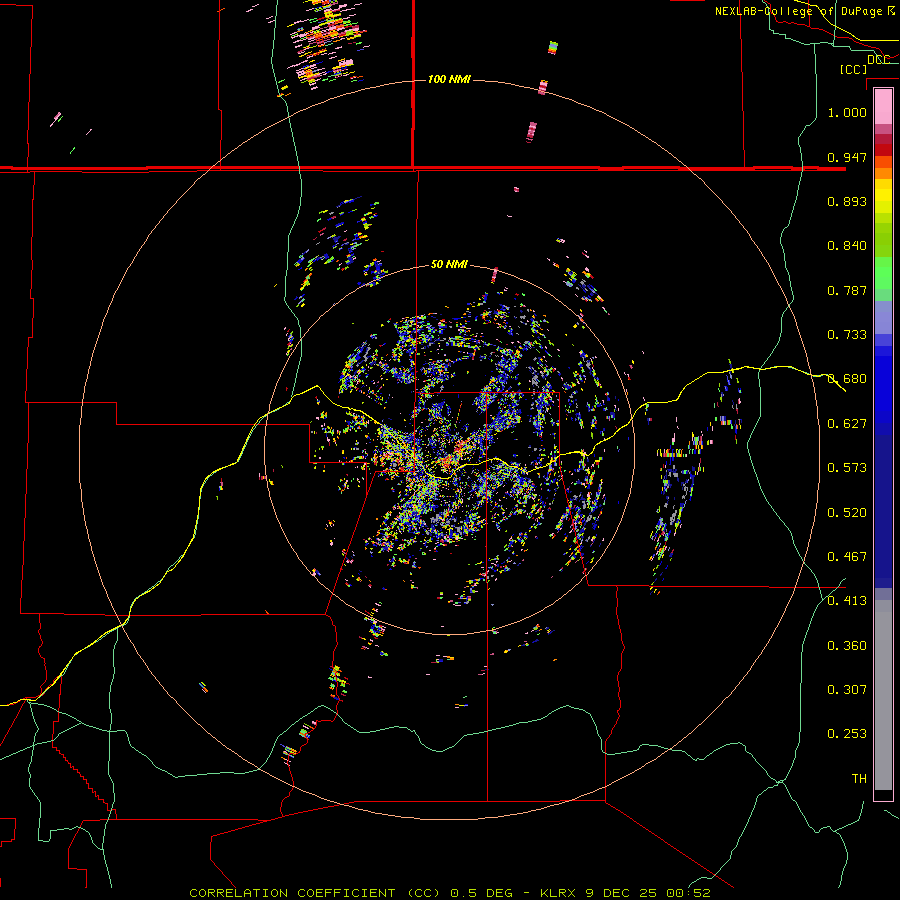The width and height of the screenshot is (900, 900).
Task: Click the Correlation Coefficient KLRX caption text
Action: [x=450, y=893]
